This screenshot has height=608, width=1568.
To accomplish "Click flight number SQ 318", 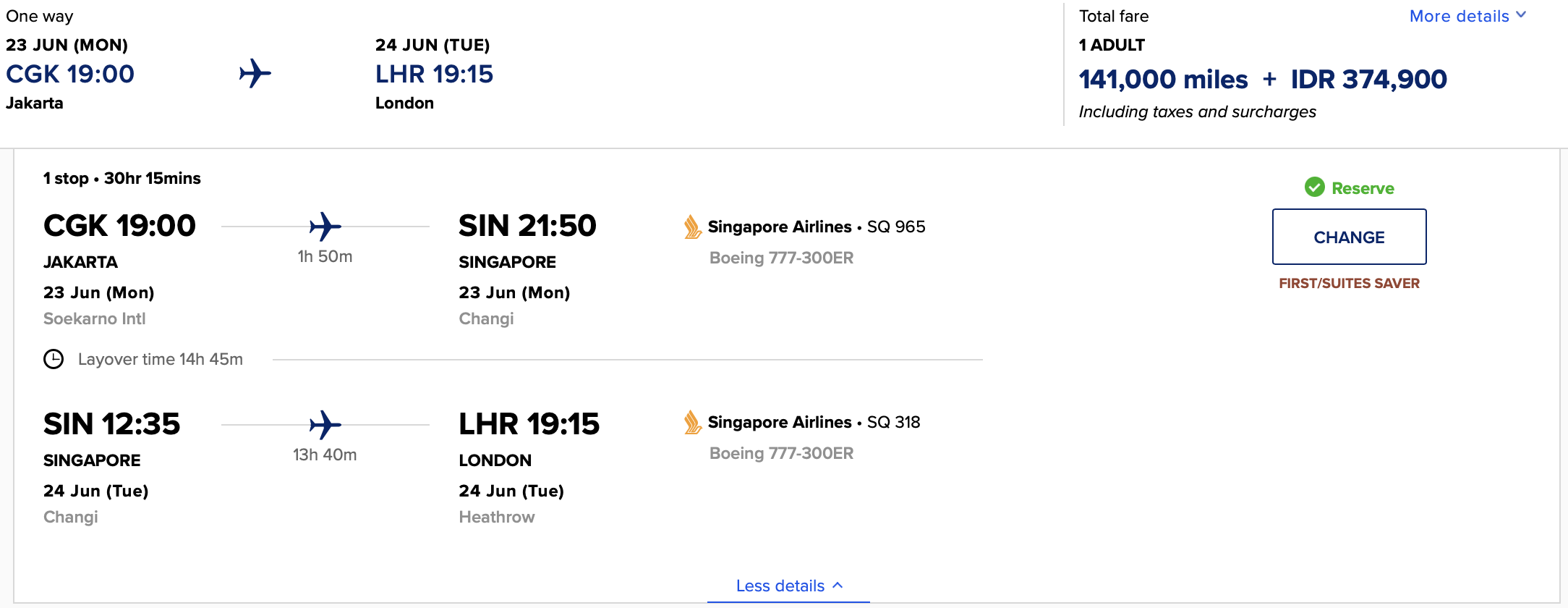I will click(x=893, y=422).
